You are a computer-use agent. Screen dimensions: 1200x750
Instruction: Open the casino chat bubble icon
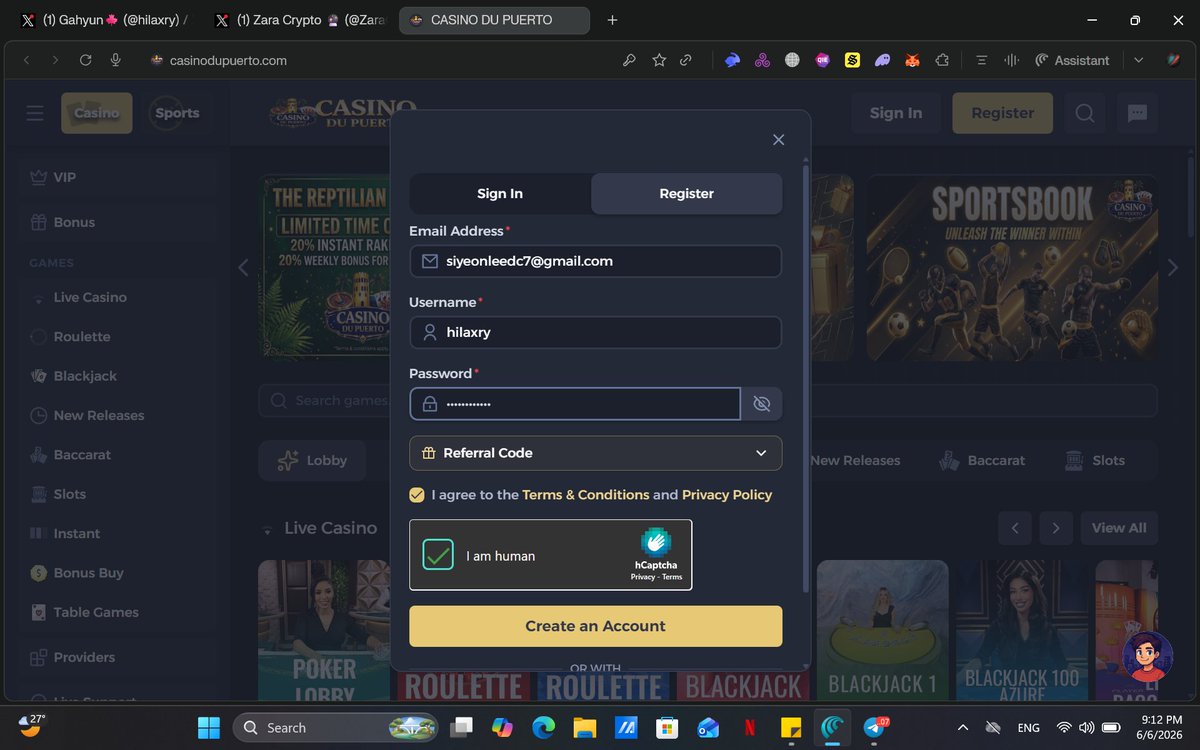click(1137, 113)
